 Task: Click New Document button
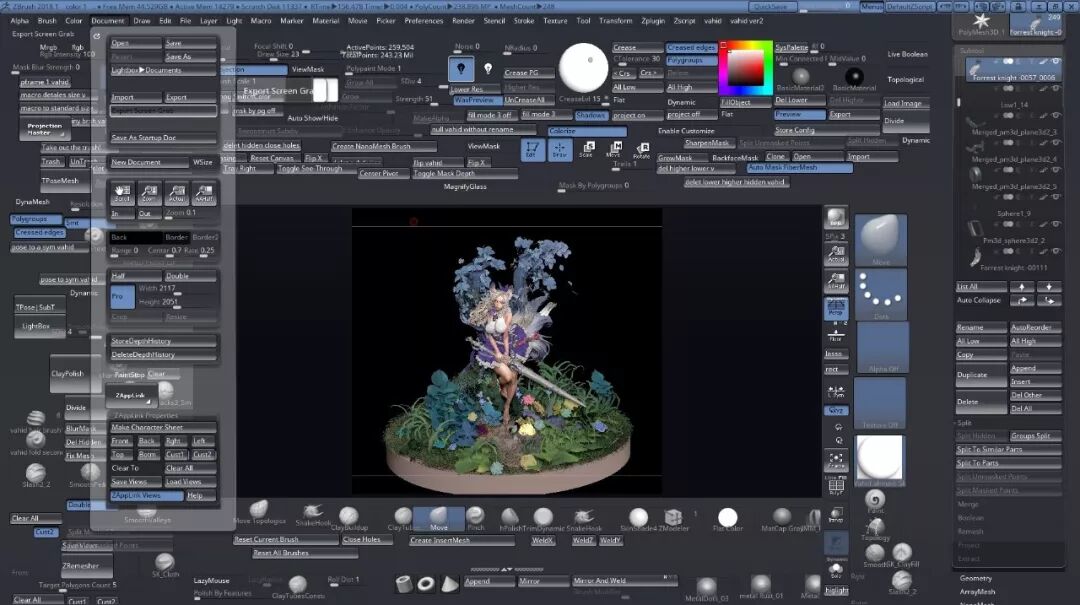(148, 163)
